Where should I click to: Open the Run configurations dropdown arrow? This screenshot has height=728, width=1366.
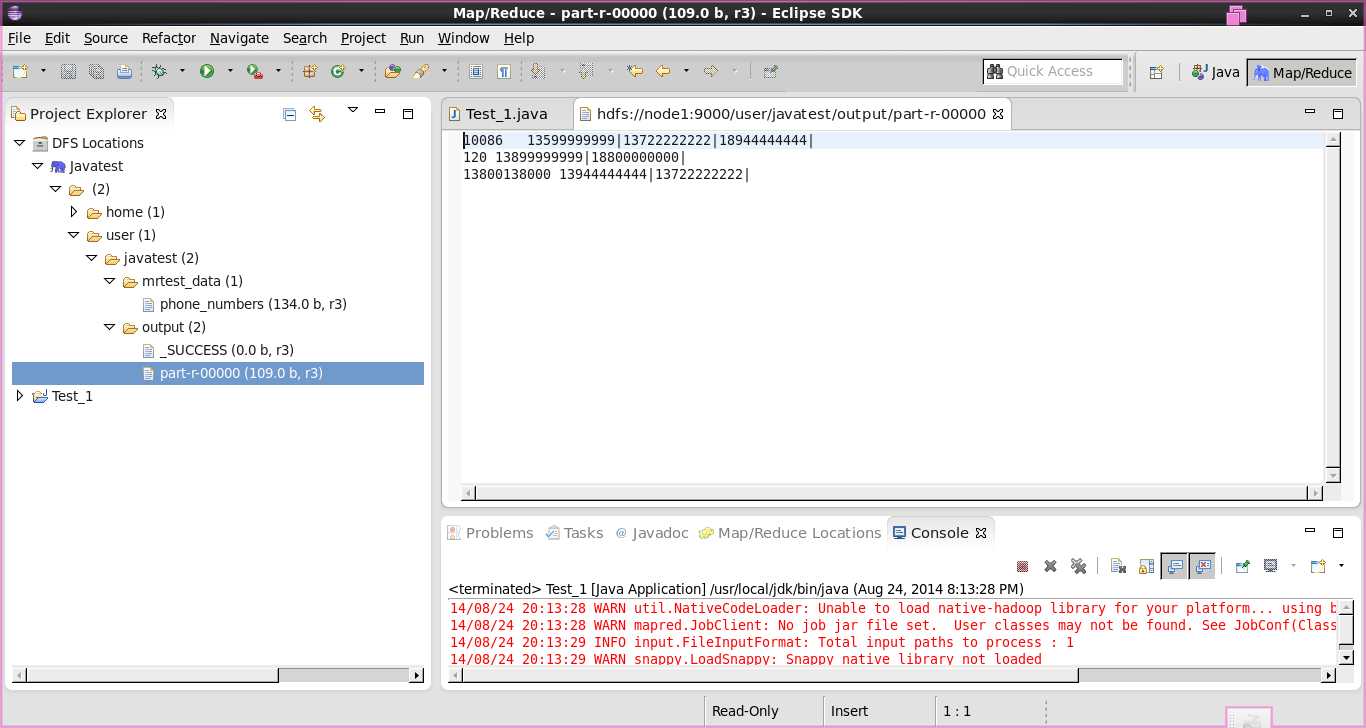click(230, 71)
